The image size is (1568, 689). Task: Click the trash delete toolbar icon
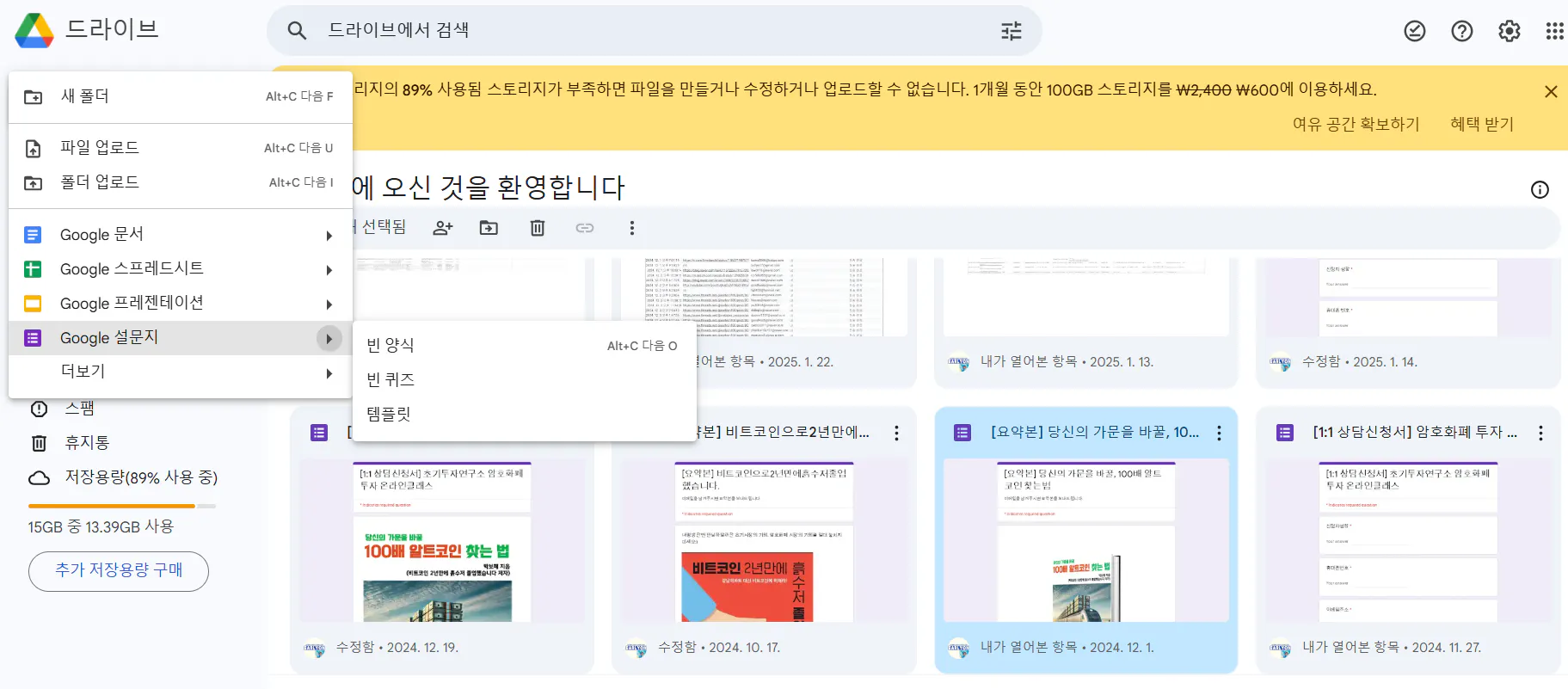point(538,228)
